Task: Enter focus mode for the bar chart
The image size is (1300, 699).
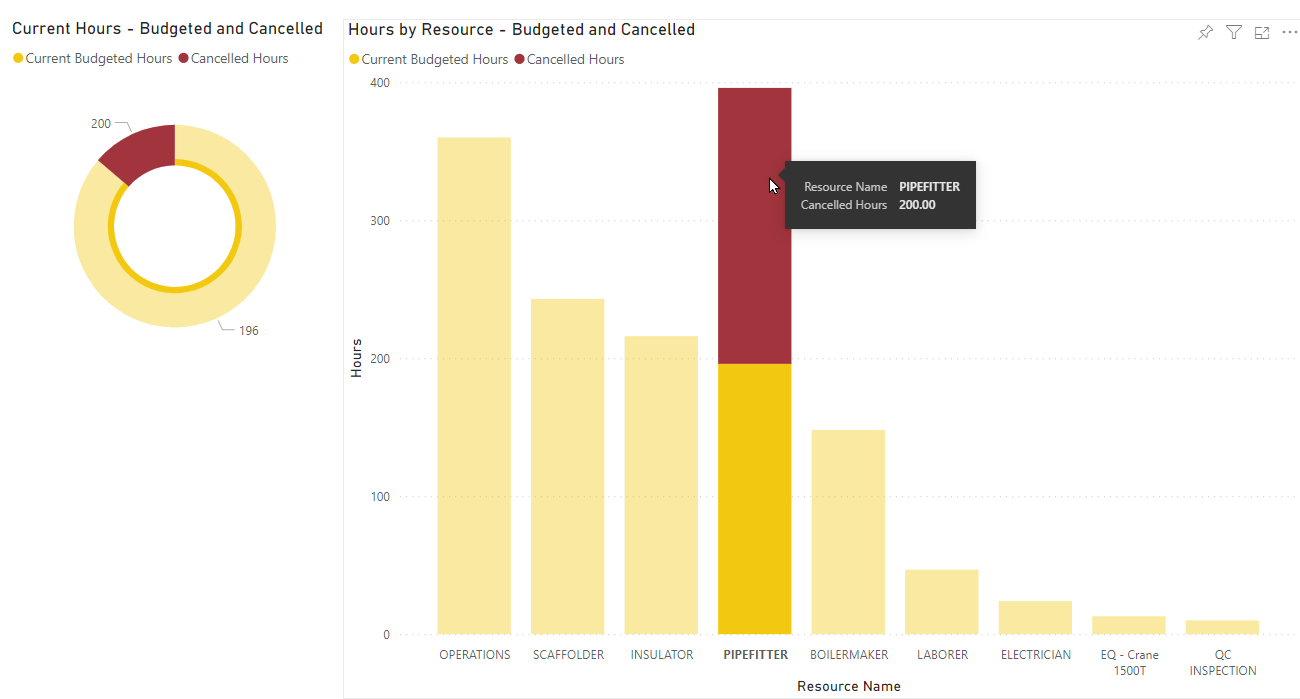Action: 1262,33
